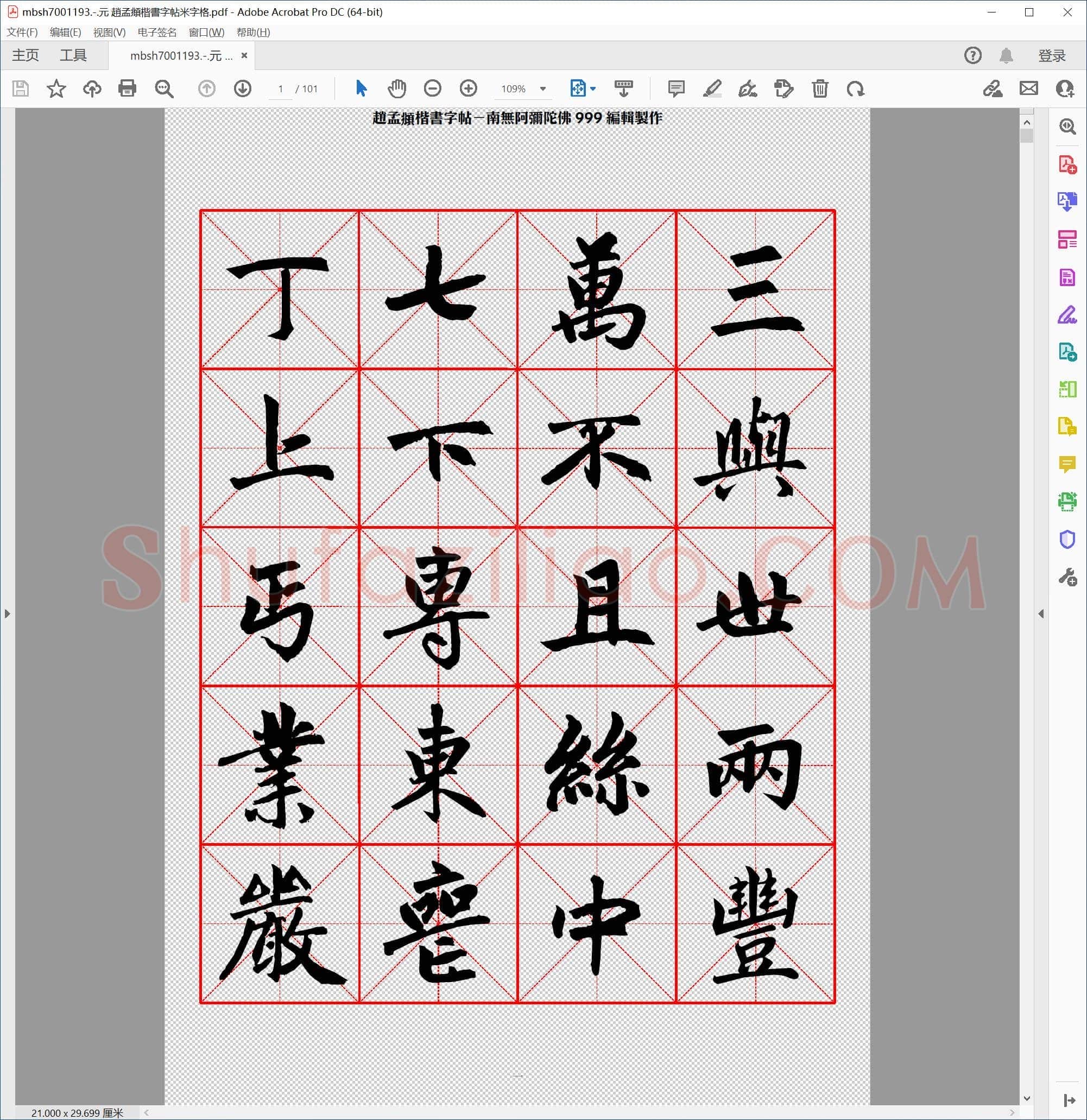Open the Comment sidebar tool
This screenshot has width=1087, height=1120.
tap(1067, 465)
